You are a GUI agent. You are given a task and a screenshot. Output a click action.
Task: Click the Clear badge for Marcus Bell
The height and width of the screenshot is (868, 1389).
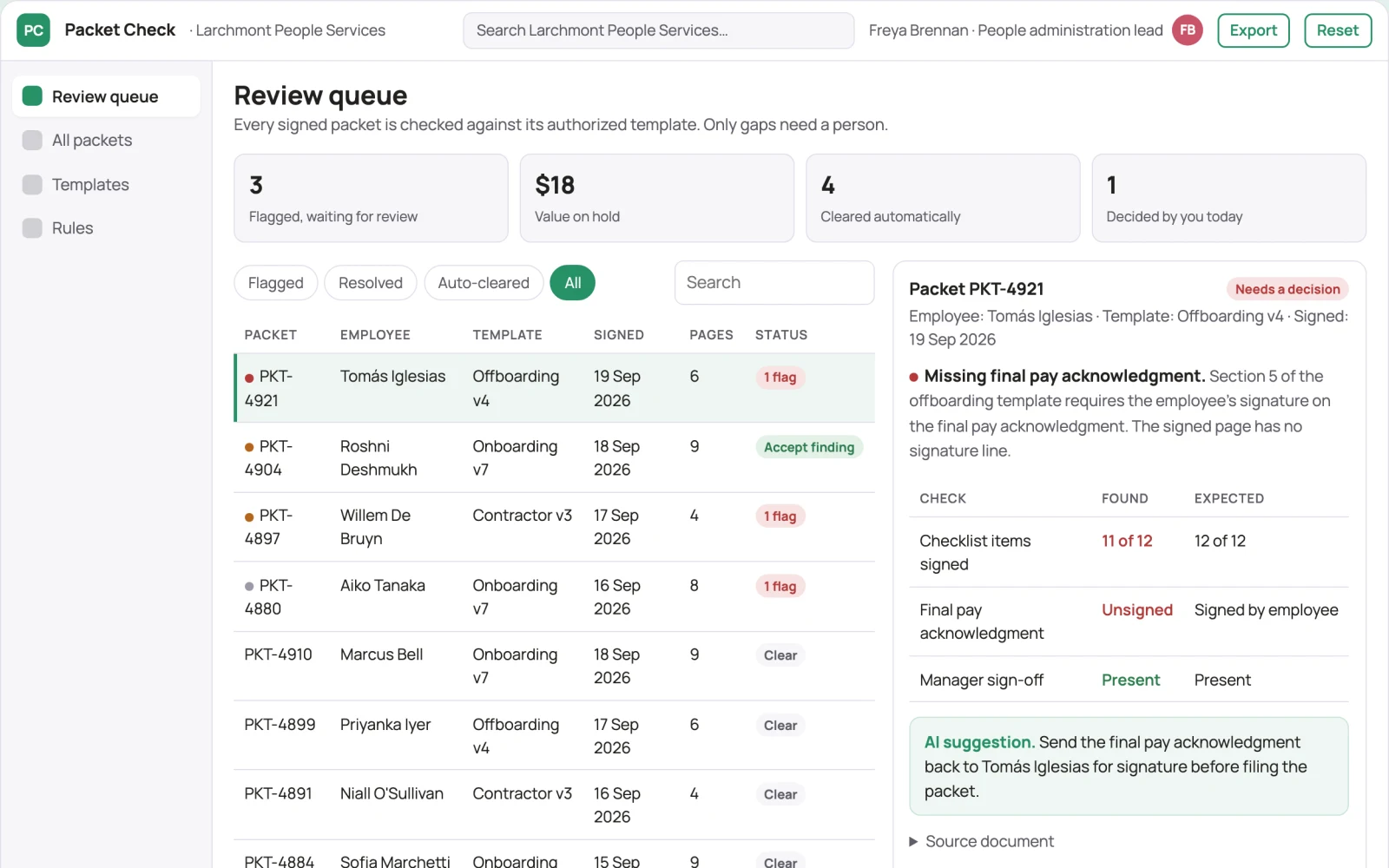coord(780,655)
